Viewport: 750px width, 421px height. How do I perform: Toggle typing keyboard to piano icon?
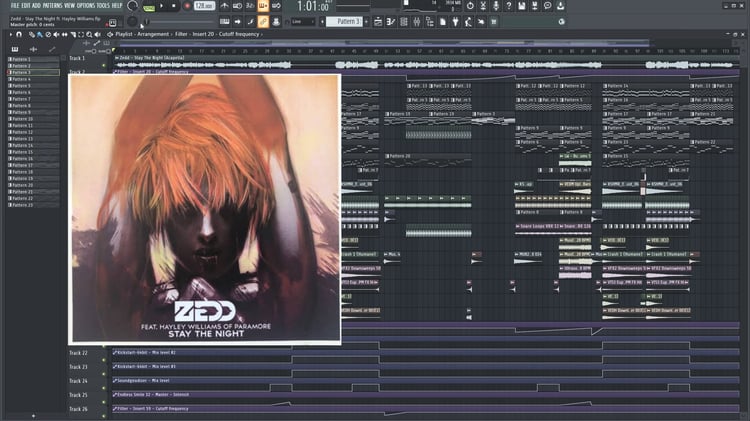(x=224, y=22)
